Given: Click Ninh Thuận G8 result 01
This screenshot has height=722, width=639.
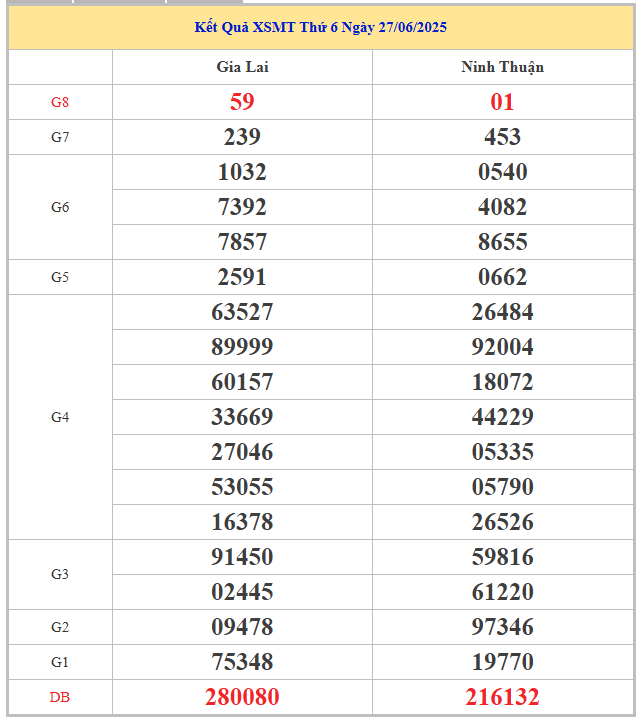Looking at the screenshot, I should coord(502,102).
